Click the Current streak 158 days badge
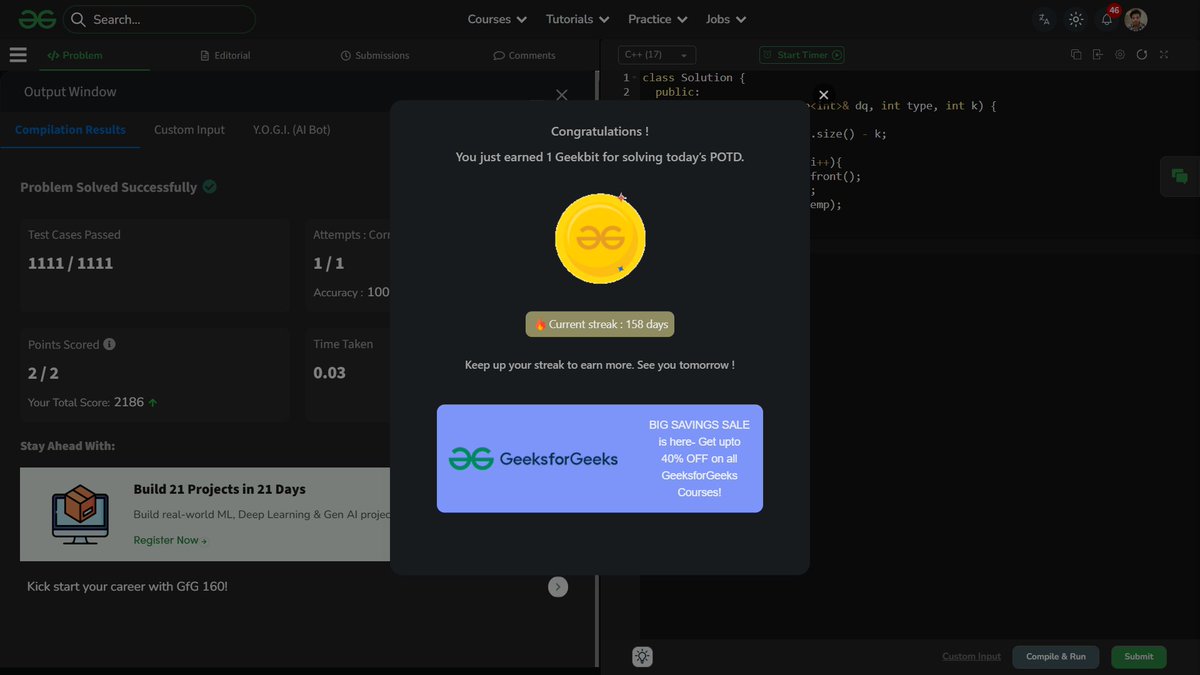The width and height of the screenshot is (1200, 675). pyautogui.click(x=600, y=324)
